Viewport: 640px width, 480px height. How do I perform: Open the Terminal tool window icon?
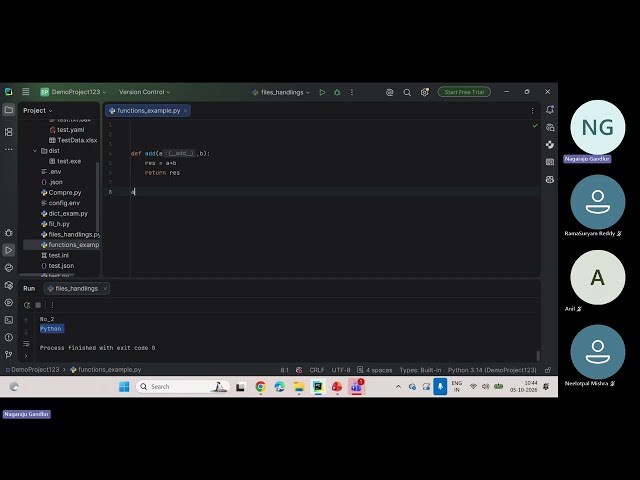click(9, 320)
